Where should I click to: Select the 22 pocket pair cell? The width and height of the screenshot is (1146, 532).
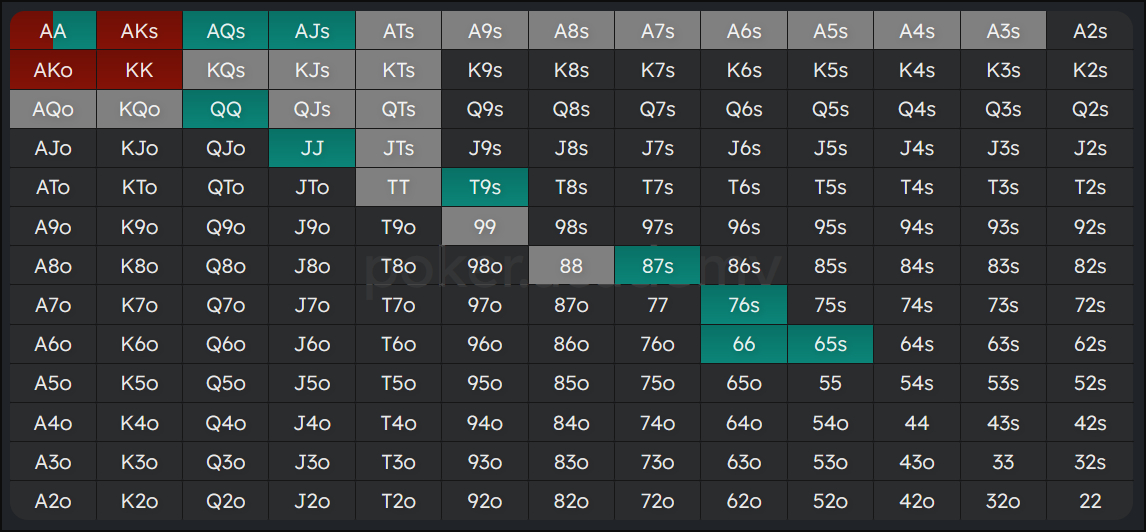(x=1090, y=501)
